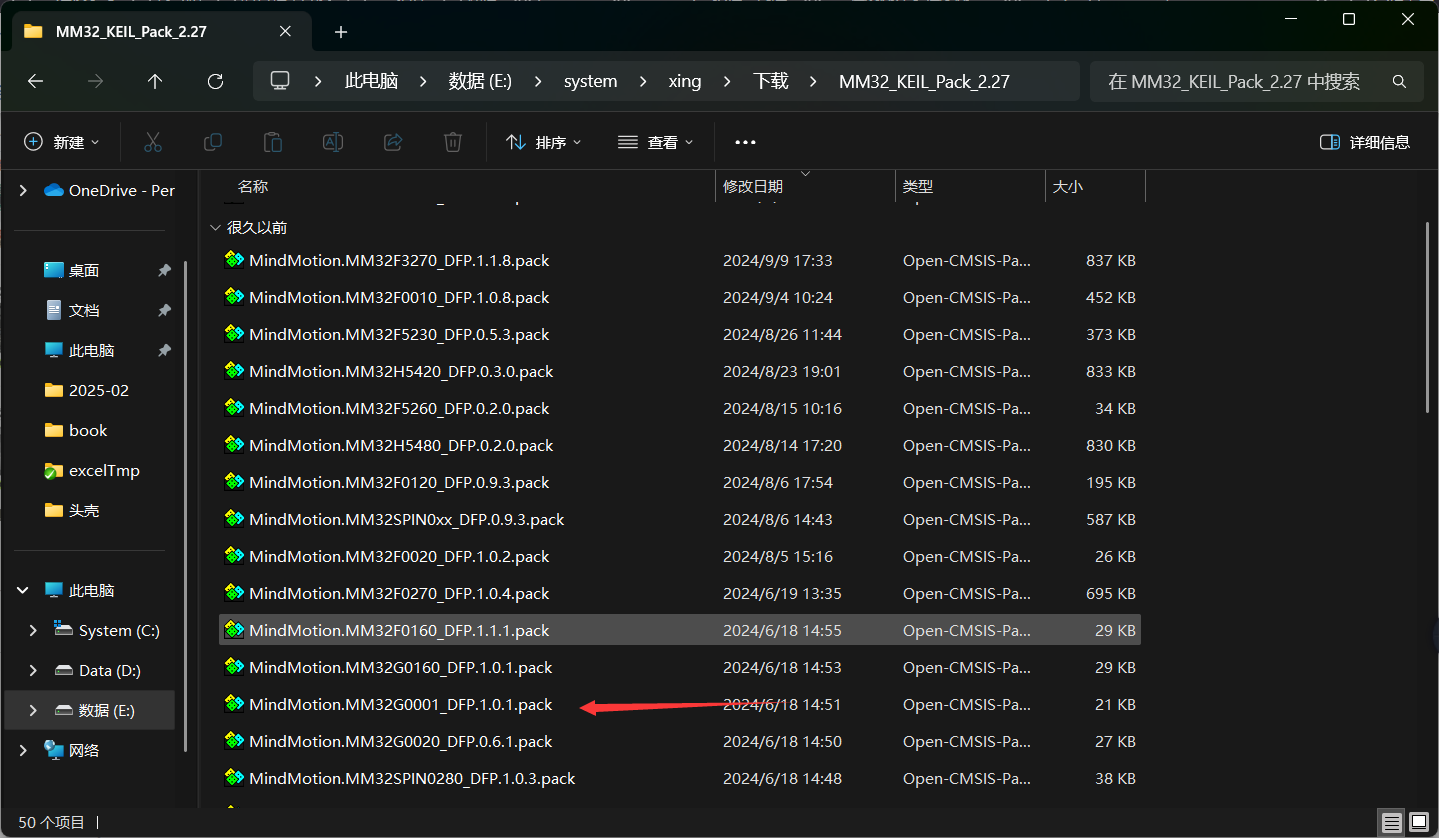Click the 新建 new item button

(62, 142)
